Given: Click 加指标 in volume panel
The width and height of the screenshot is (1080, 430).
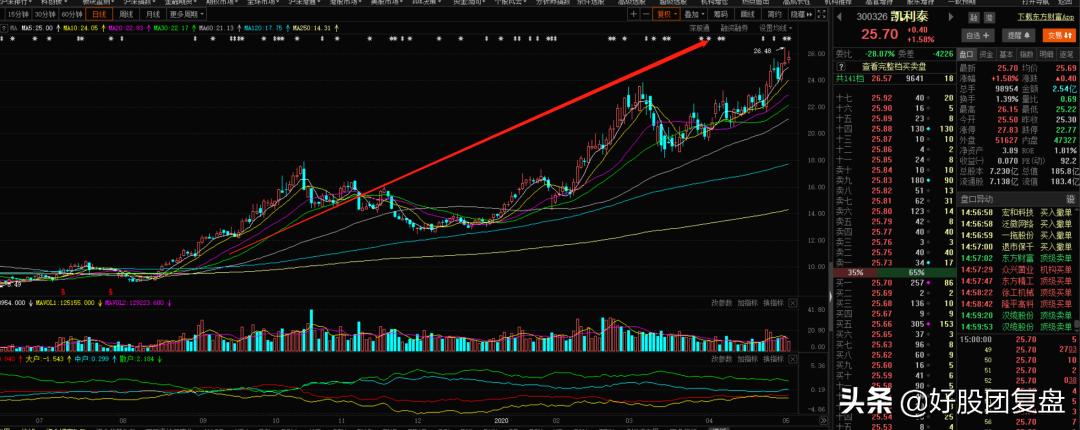Looking at the screenshot, I should (747, 303).
